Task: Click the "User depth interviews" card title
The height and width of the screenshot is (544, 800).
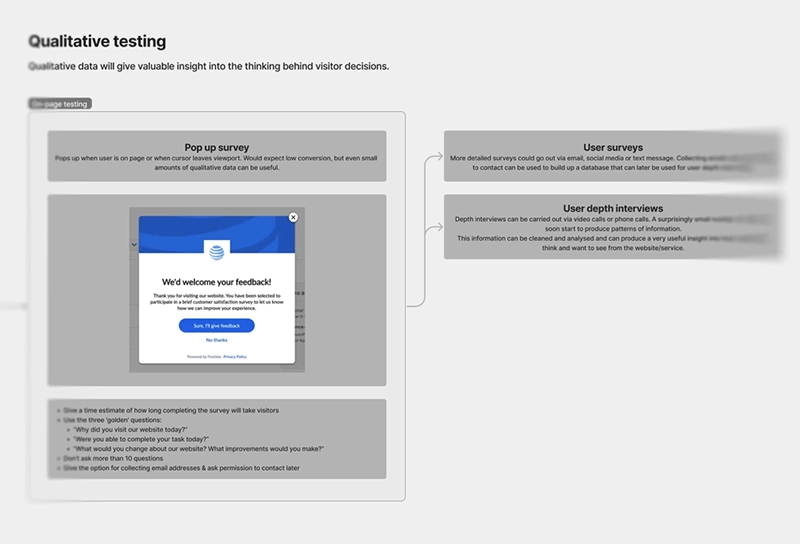Action: (613, 208)
